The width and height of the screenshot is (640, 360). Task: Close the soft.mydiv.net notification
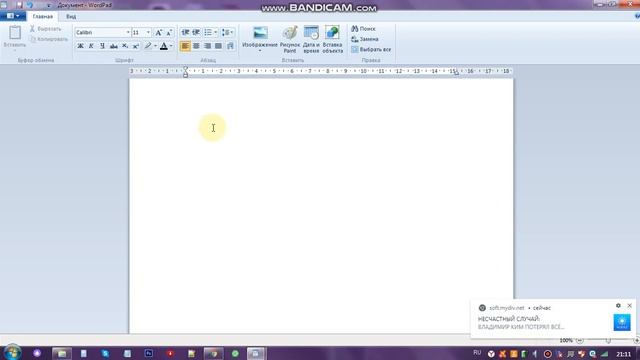[x=629, y=305]
